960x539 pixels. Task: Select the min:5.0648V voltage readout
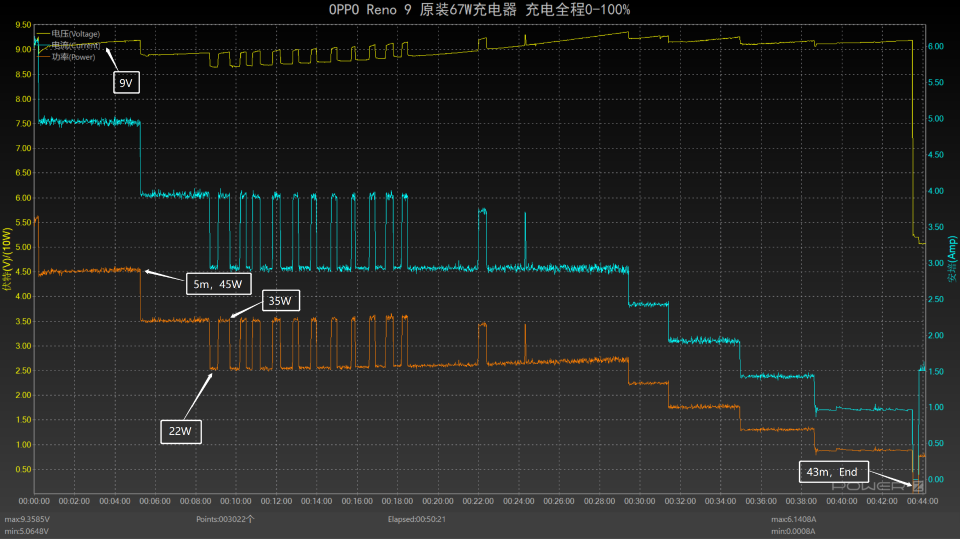pos(26,531)
